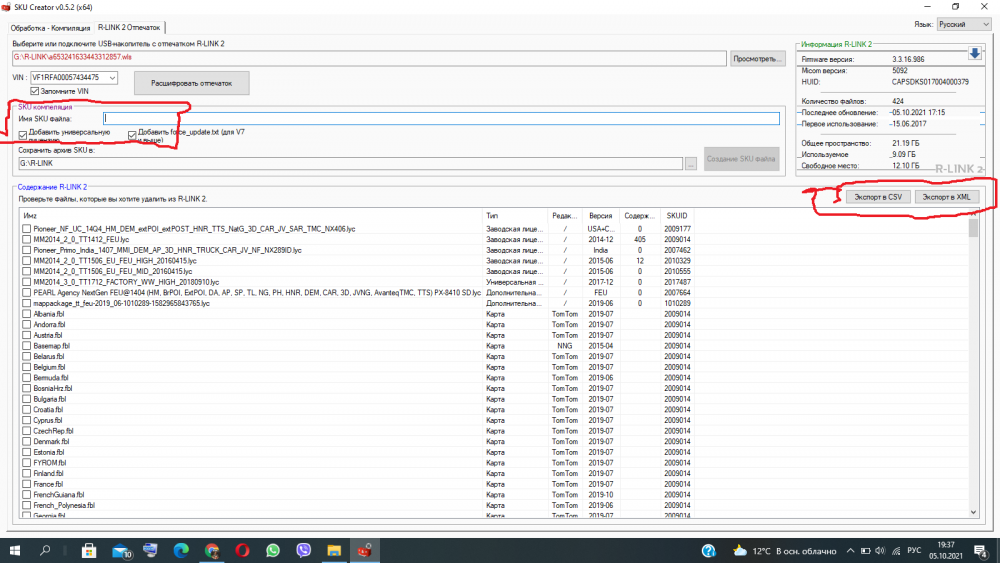Open the Google Chrome taskbar icon
1000x563 pixels.
point(212,550)
